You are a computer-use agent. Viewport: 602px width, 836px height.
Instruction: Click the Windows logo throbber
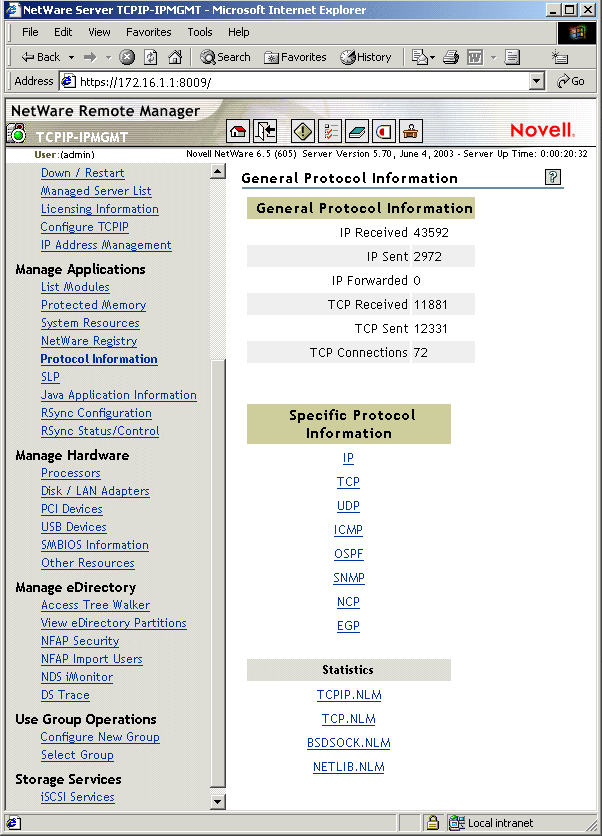click(x=577, y=33)
